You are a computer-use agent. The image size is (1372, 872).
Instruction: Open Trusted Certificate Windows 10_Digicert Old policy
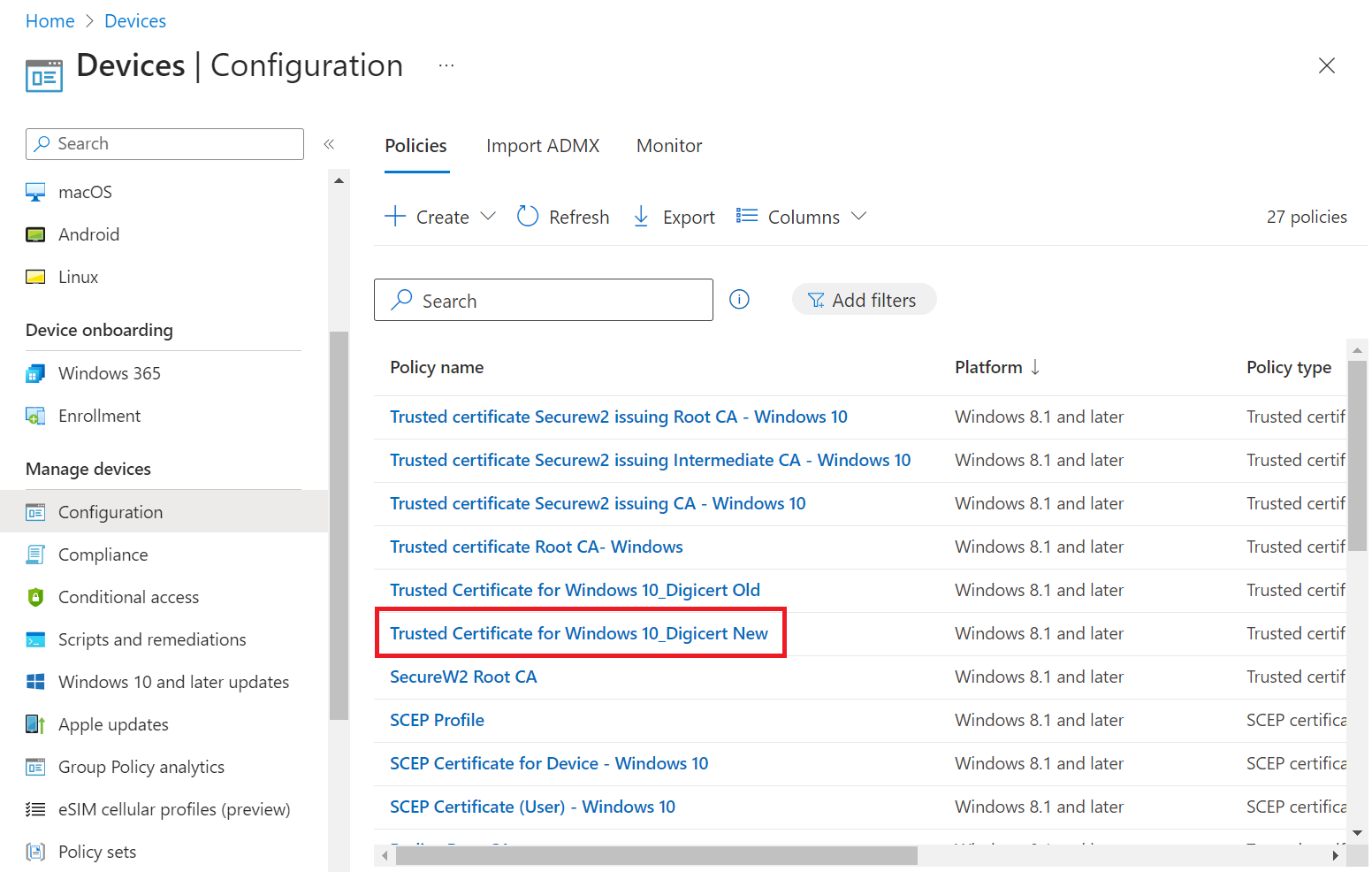pyautogui.click(x=575, y=590)
